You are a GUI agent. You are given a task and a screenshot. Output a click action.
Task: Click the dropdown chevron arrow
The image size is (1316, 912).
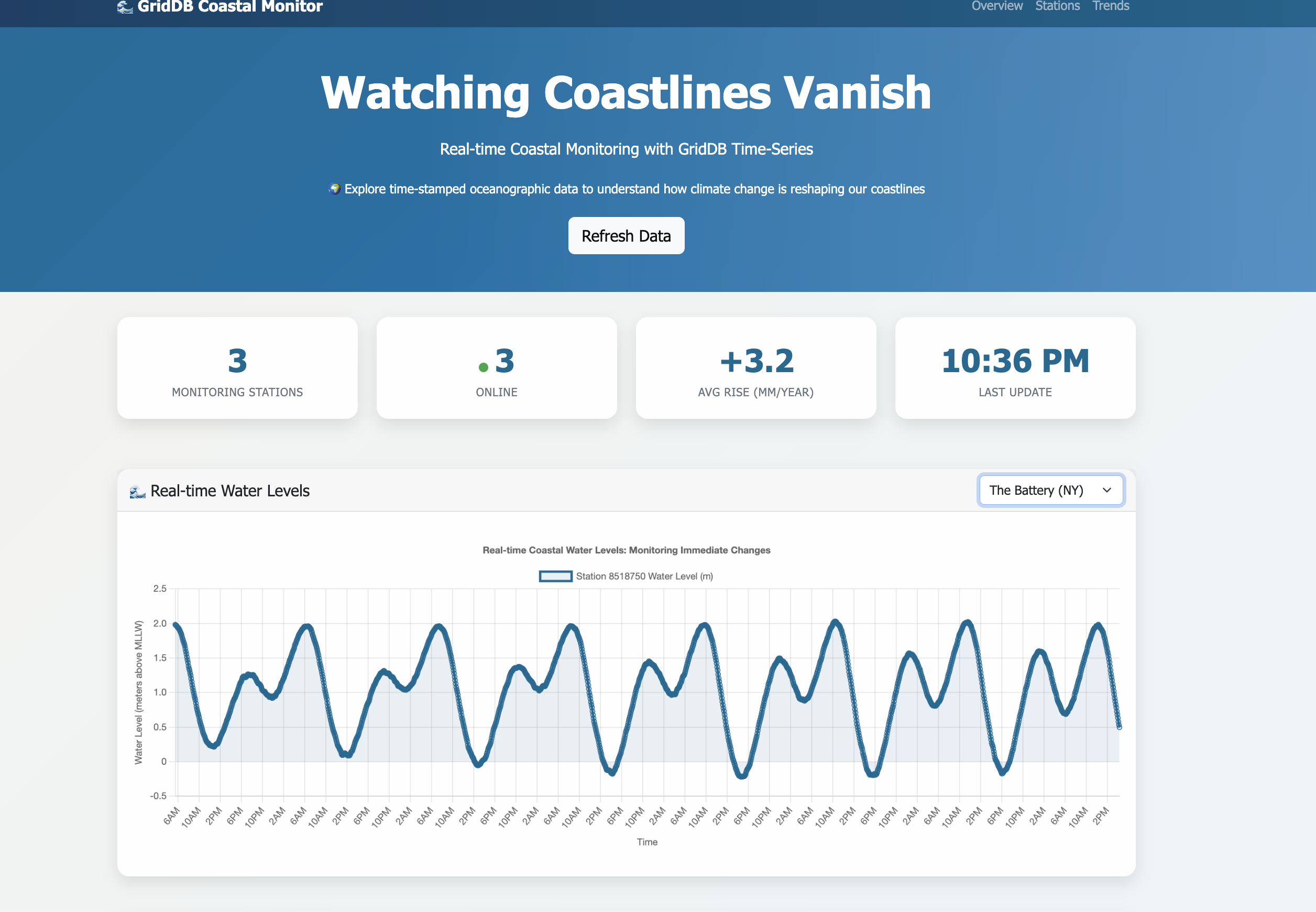tap(1107, 490)
